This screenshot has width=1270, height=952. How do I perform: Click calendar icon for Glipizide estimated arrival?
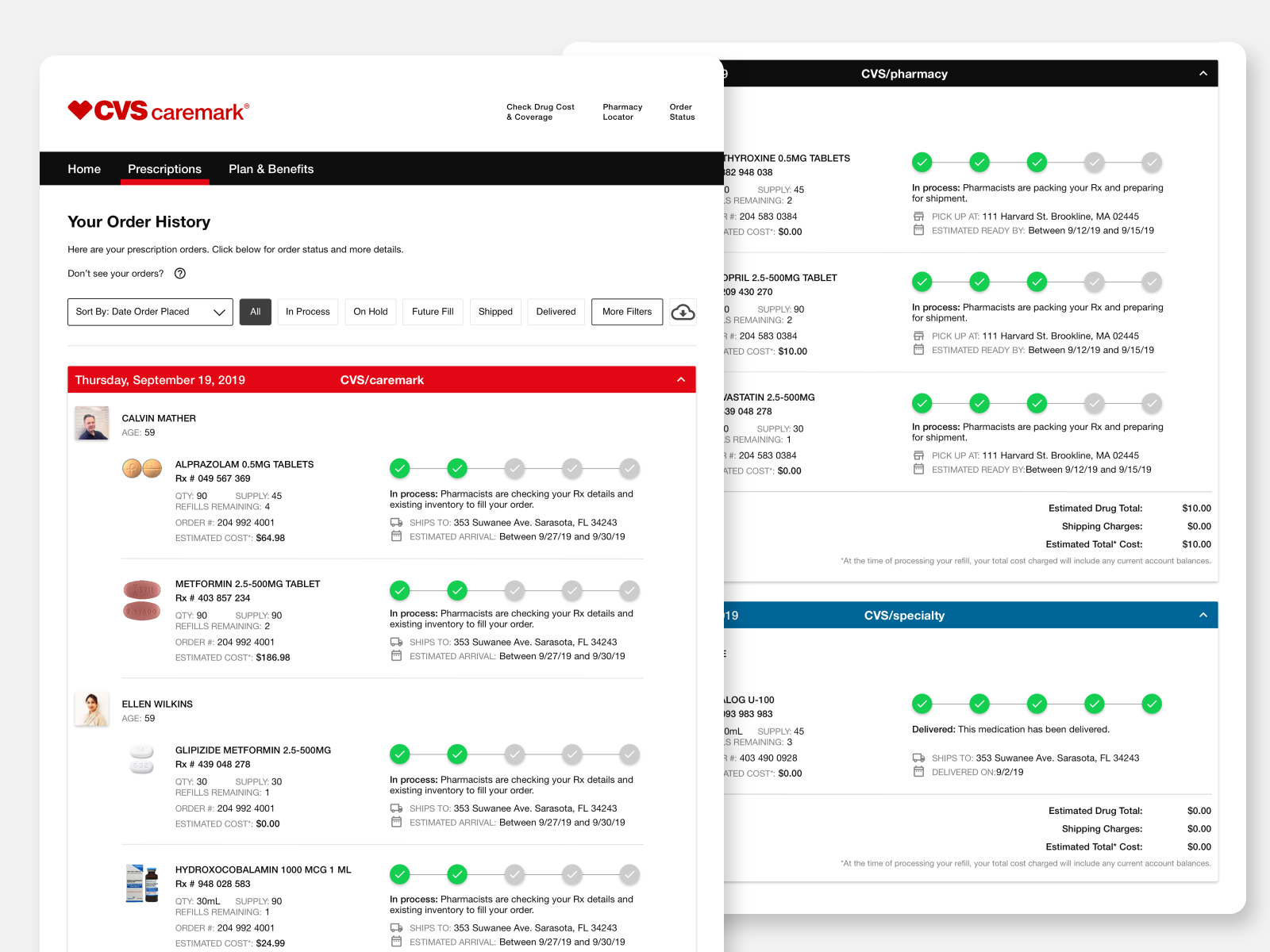[x=396, y=823]
